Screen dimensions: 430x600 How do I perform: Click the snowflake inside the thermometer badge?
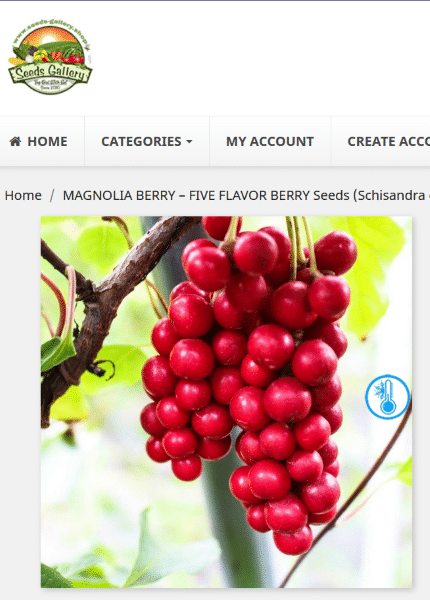coord(380,391)
